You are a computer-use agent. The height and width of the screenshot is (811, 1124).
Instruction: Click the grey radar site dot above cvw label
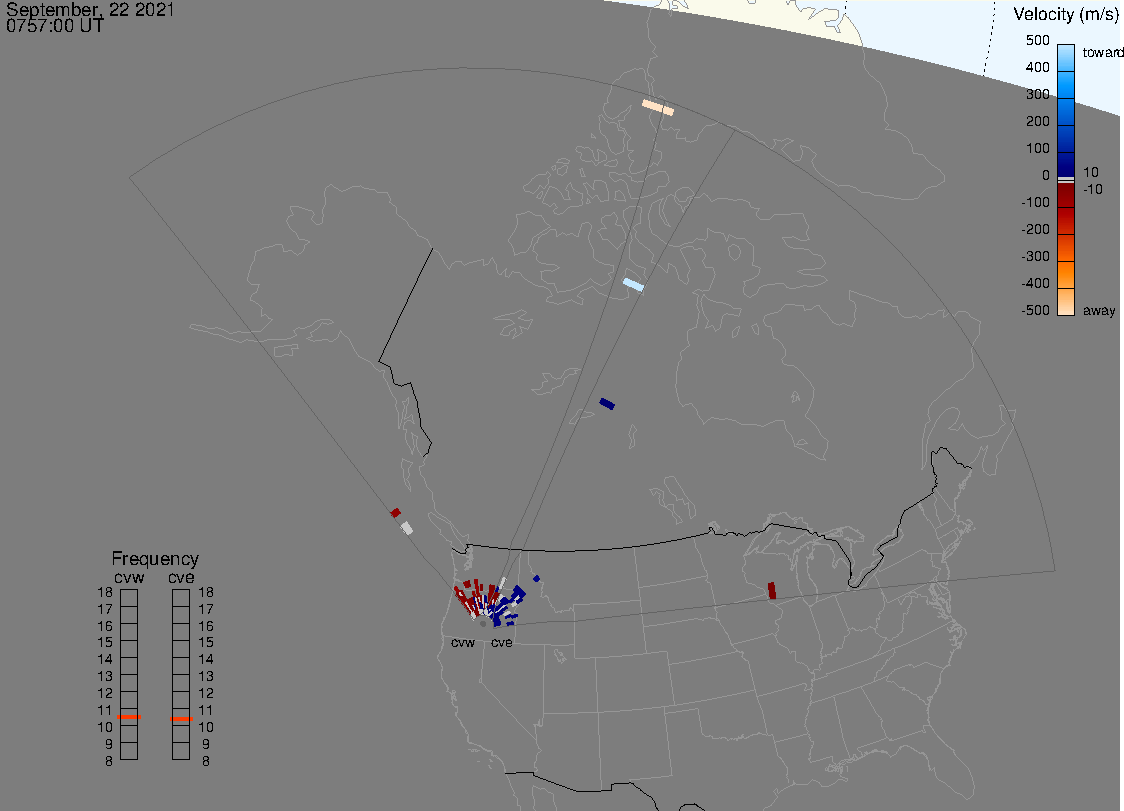click(x=483, y=624)
